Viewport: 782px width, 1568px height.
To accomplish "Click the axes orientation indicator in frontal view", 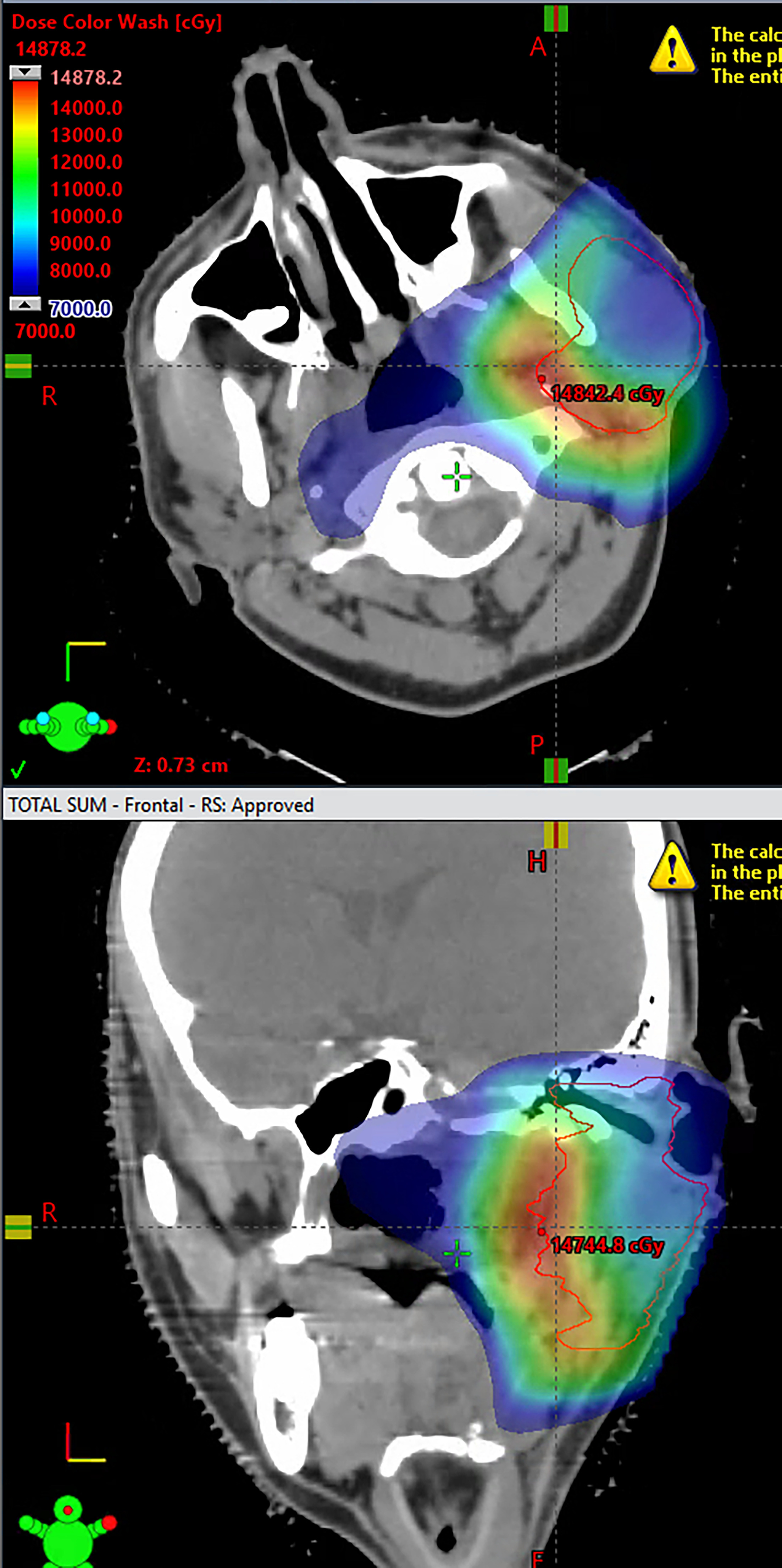I will coord(85,1442).
